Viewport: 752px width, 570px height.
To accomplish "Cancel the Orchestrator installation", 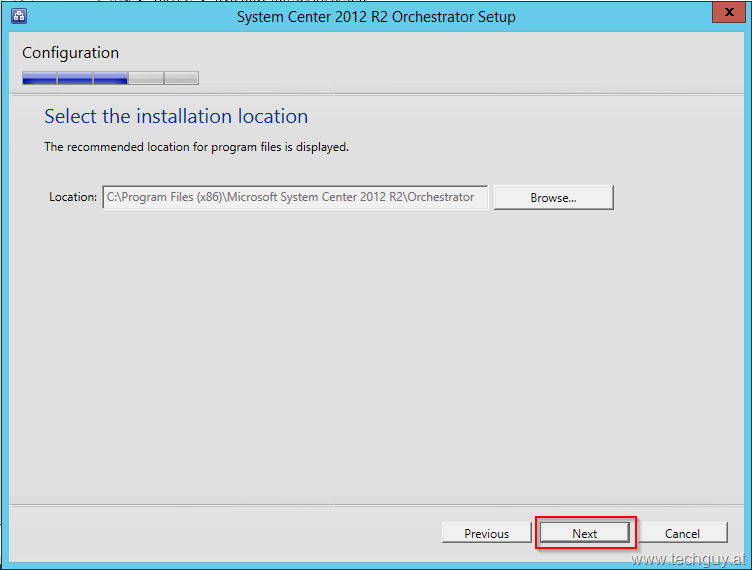I will tap(682, 533).
